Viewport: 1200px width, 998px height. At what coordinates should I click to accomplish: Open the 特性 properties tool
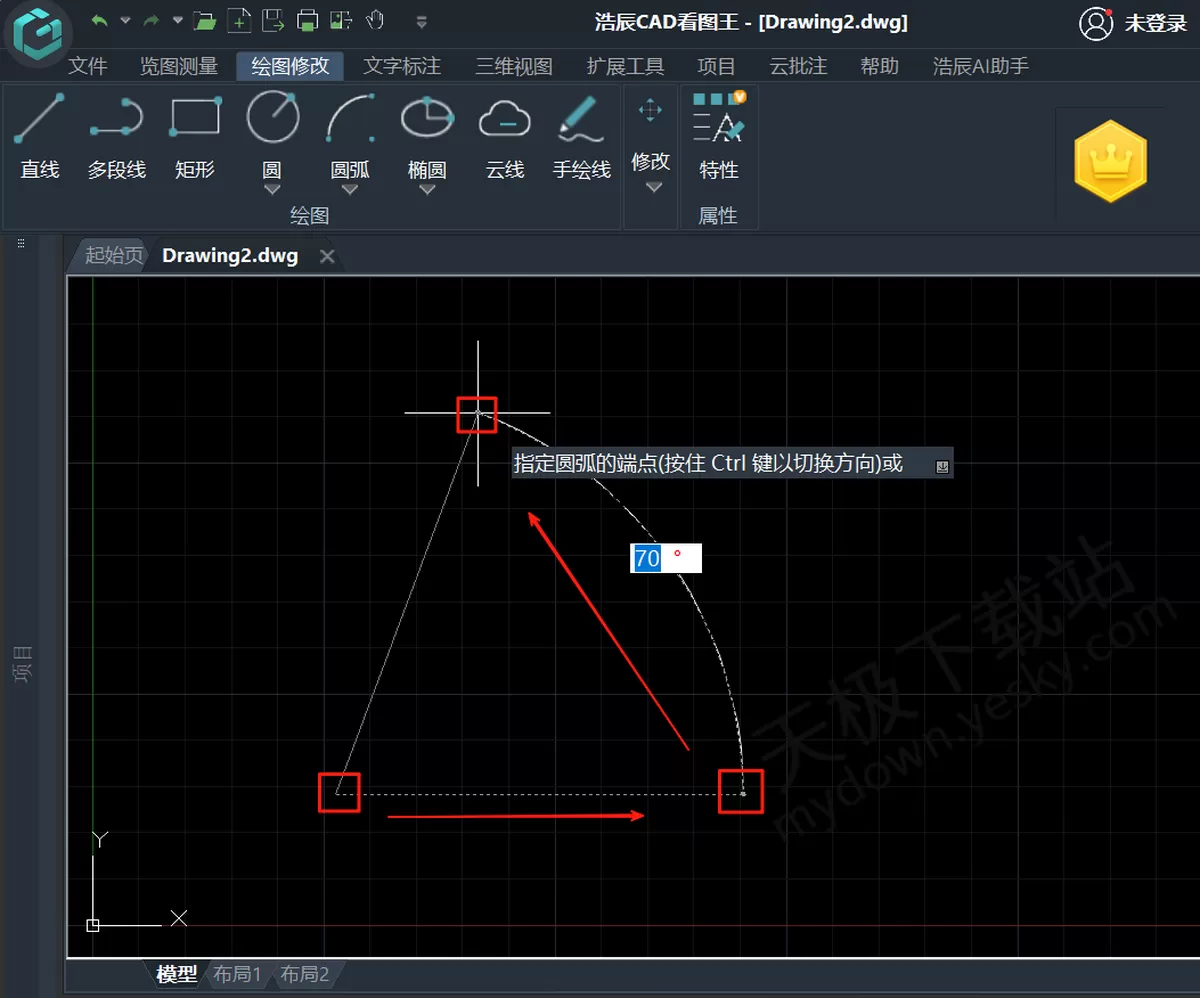pos(719,137)
